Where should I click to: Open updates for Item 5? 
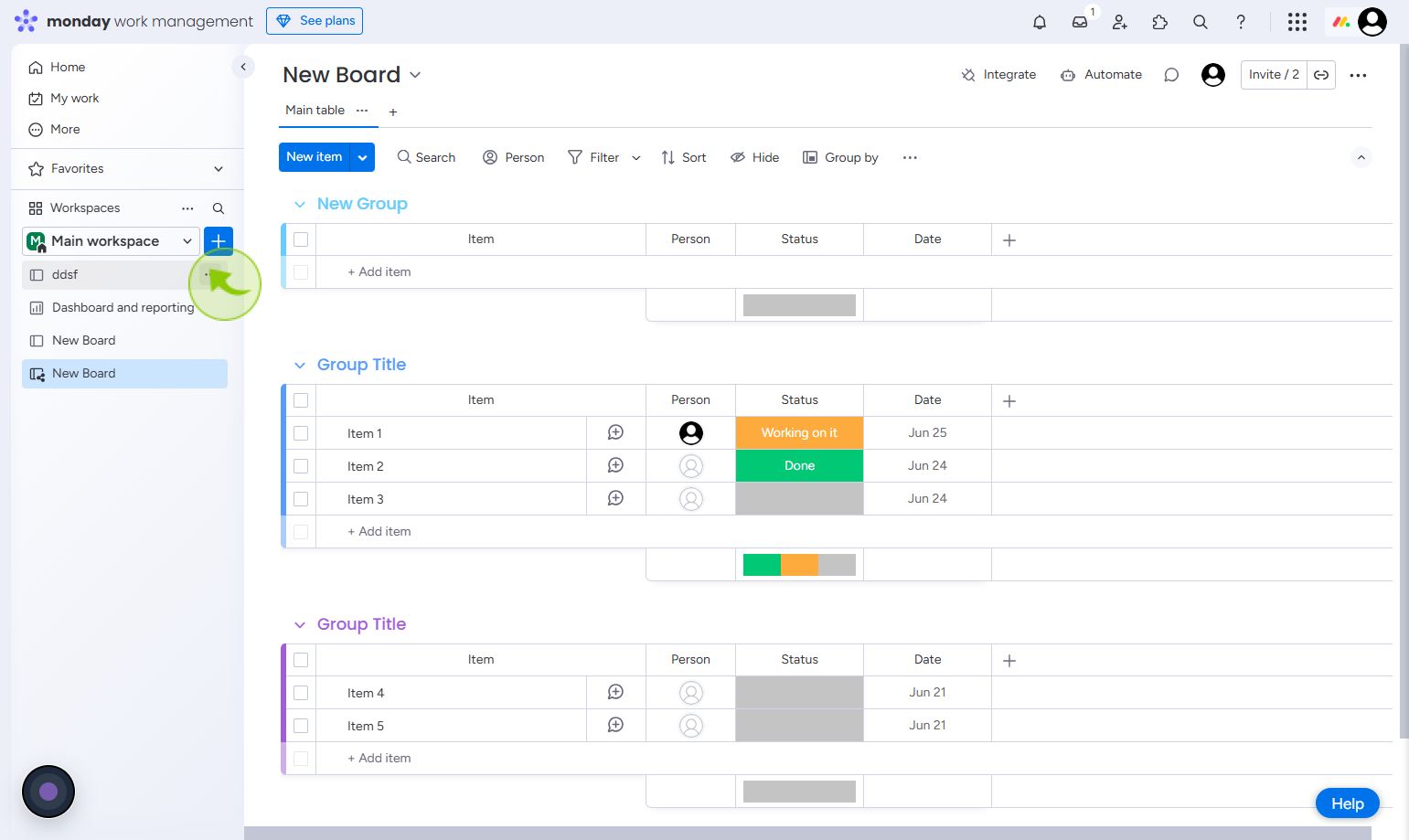(616, 725)
